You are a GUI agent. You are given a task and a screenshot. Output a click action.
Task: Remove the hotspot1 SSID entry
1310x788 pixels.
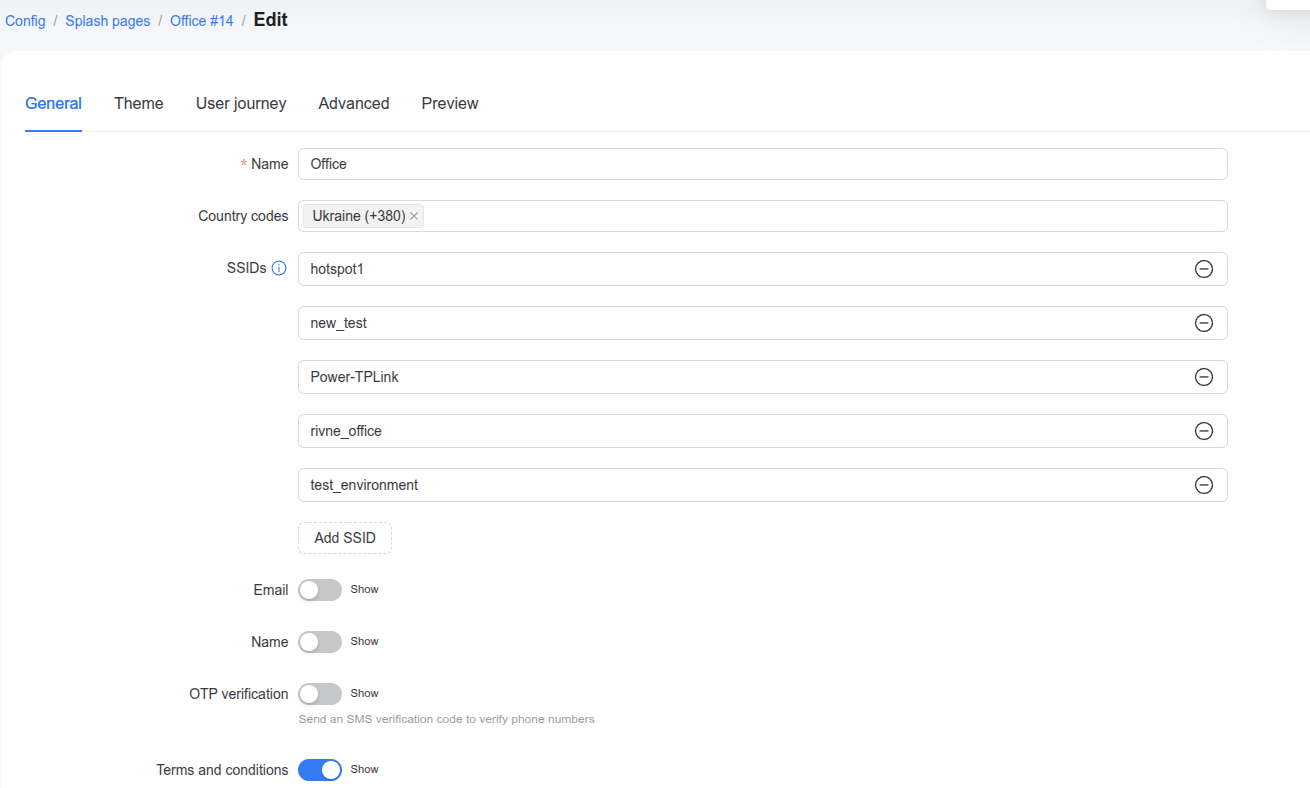tap(1204, 269)
